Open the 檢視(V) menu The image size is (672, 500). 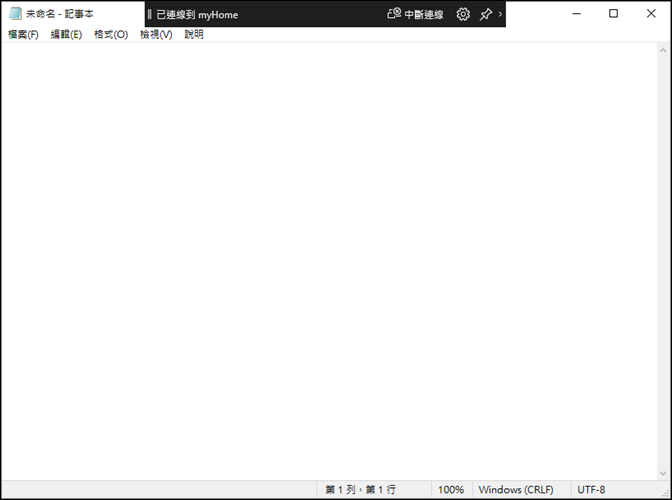[x=156, y=34]
